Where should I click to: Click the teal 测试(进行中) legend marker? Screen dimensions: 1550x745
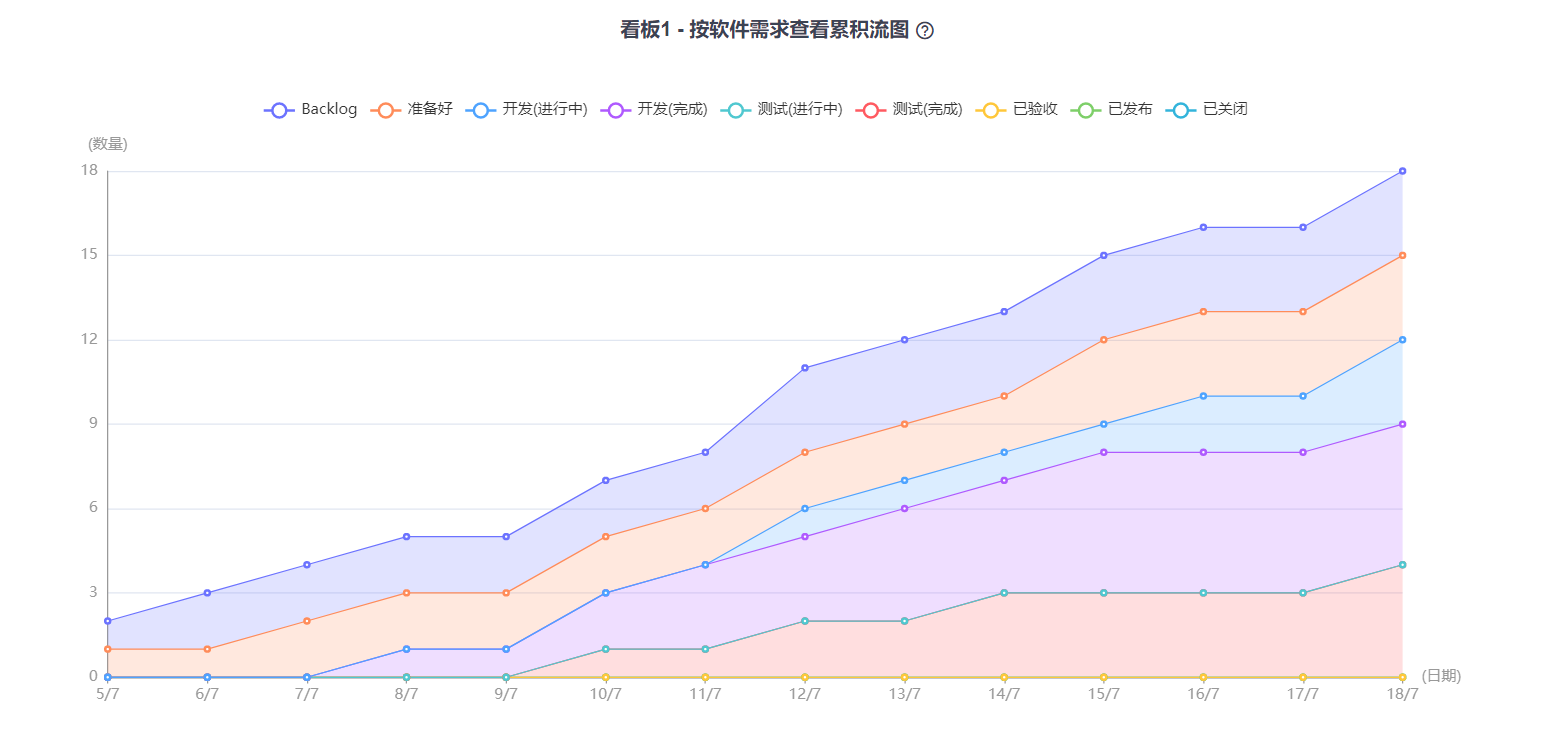pyautogui.click(x=735, y=110)
